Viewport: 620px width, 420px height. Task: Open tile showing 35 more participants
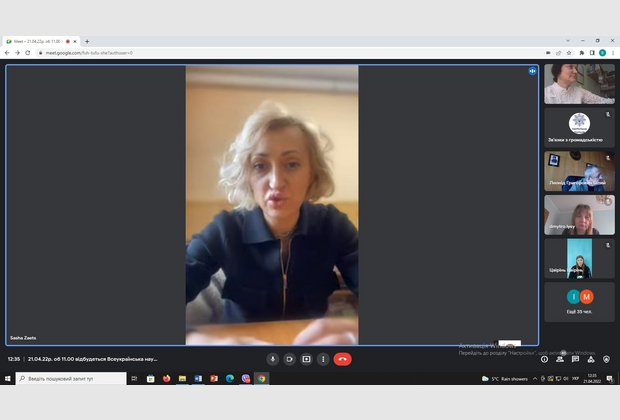coord(579,302)
